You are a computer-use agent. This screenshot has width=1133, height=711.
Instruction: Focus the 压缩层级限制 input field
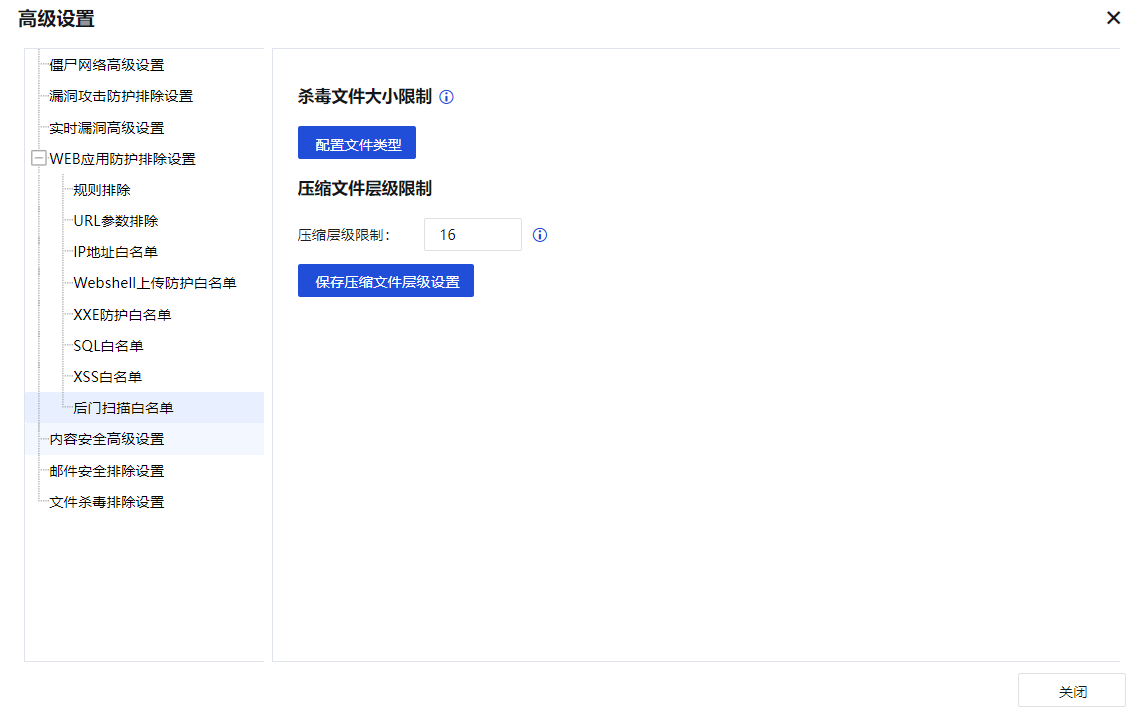(x=472, y=235)
